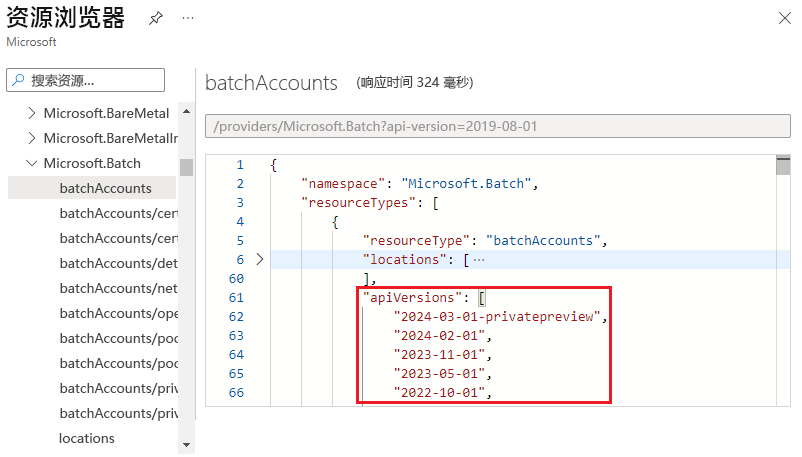Expand the folded locations array arrow
The height and width of the screenshot is (457, 802).
coord(260,259)
